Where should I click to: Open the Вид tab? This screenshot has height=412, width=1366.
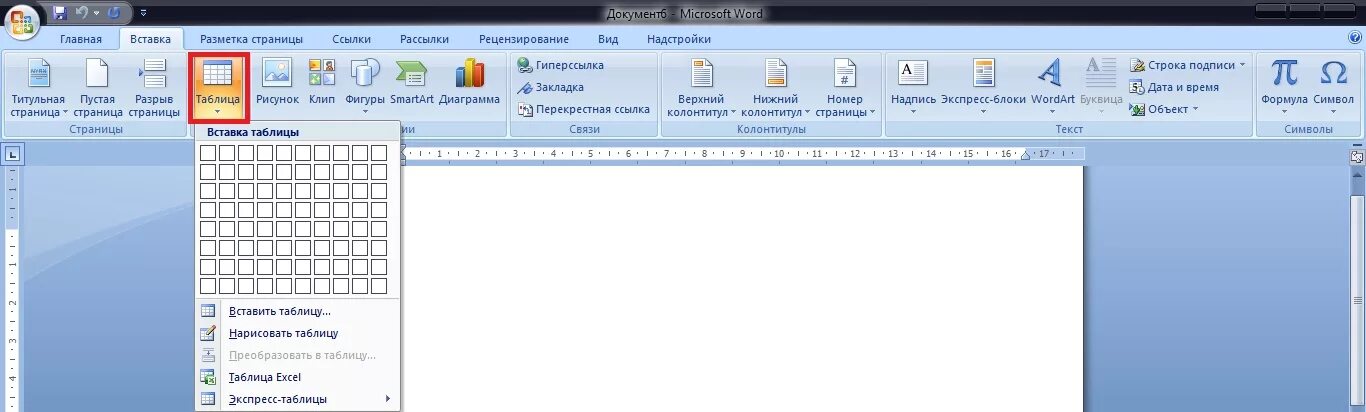[608, 39]
